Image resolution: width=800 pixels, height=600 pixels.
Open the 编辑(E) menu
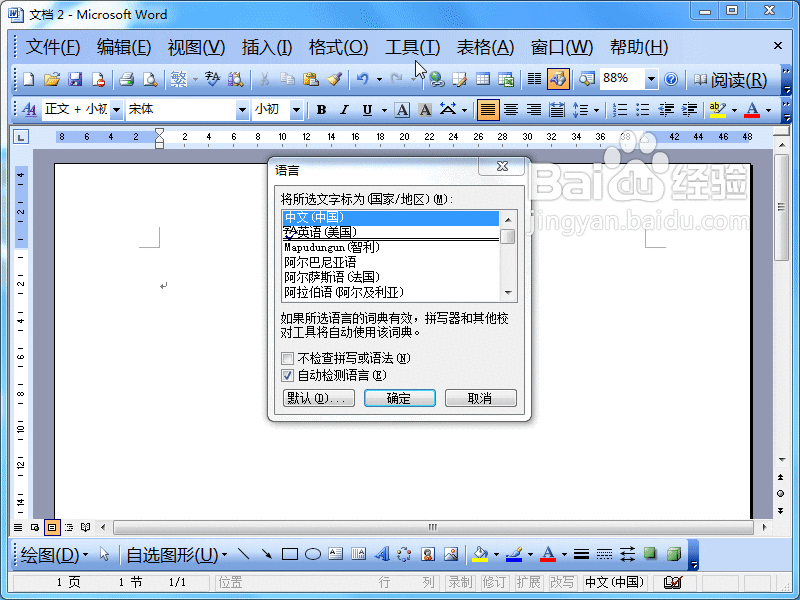pos(124,47)
